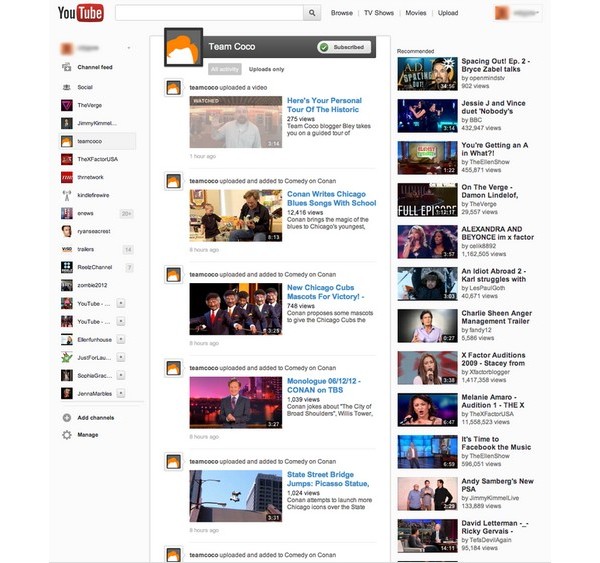Click the Team Coco channel avatar
The width and height of the screenshot is (600, 563).
pyautogui.click(x=183, y=47)
